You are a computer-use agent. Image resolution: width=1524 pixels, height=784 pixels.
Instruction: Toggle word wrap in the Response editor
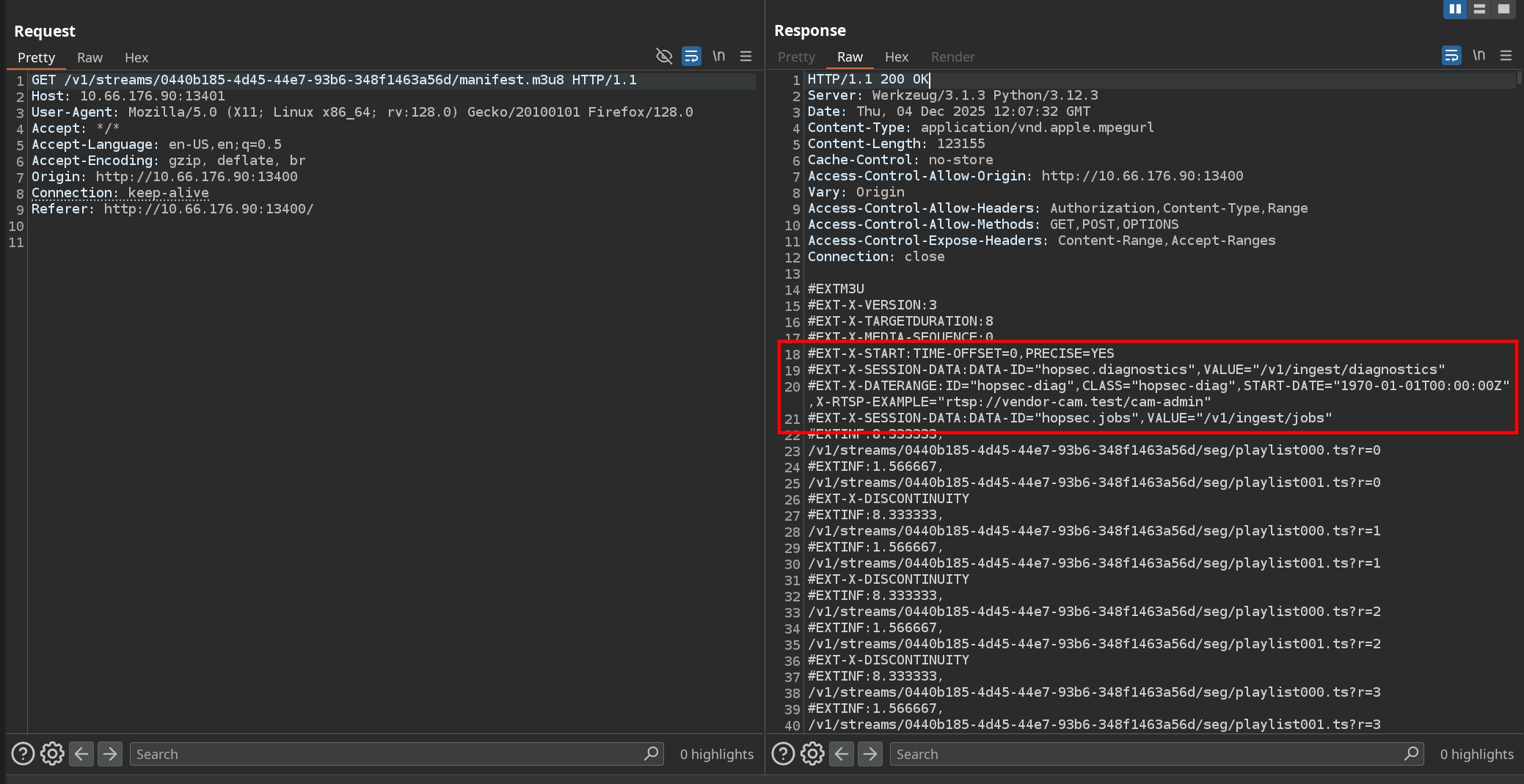[x=1452, y=55]
